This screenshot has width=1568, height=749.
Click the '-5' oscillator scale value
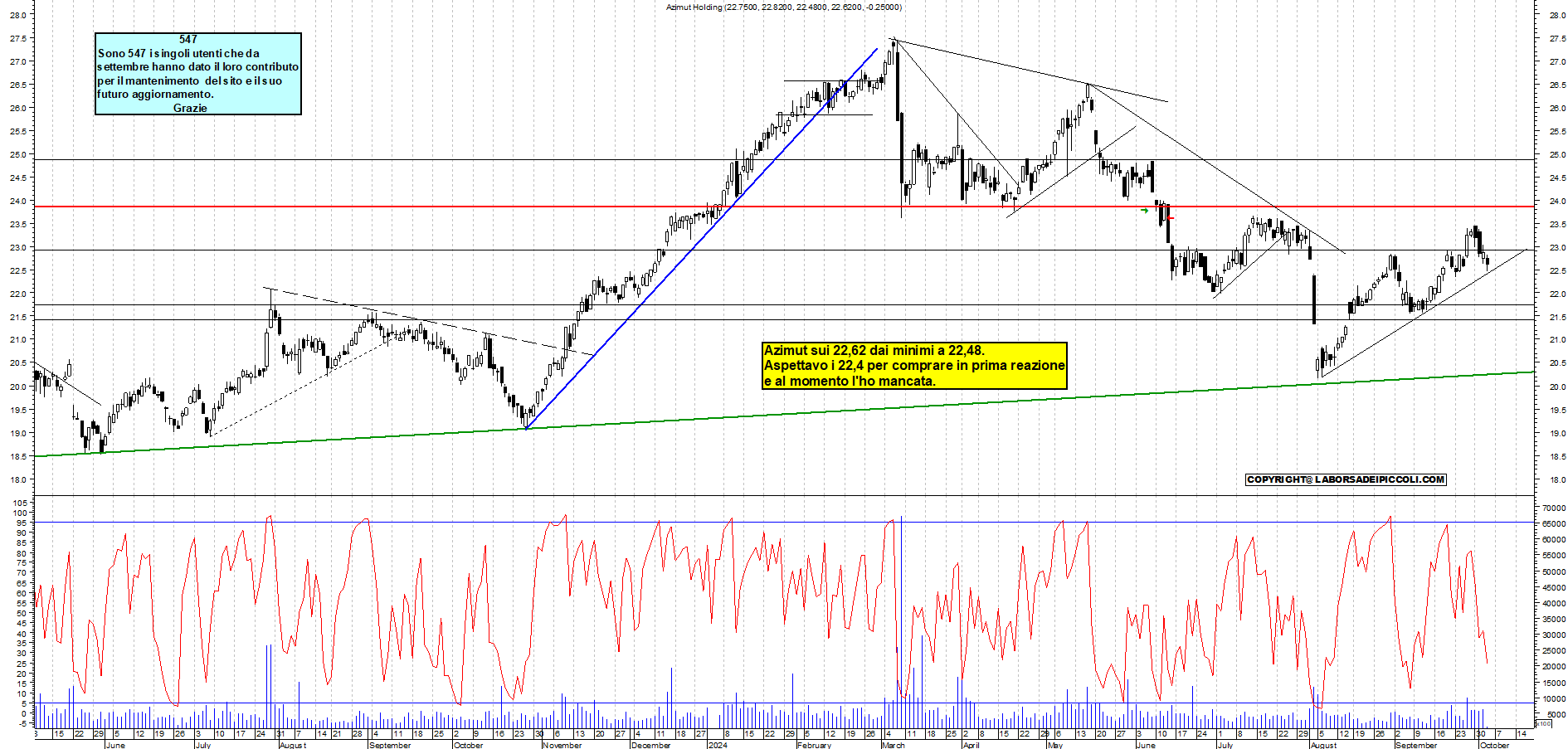pos(22,723)
